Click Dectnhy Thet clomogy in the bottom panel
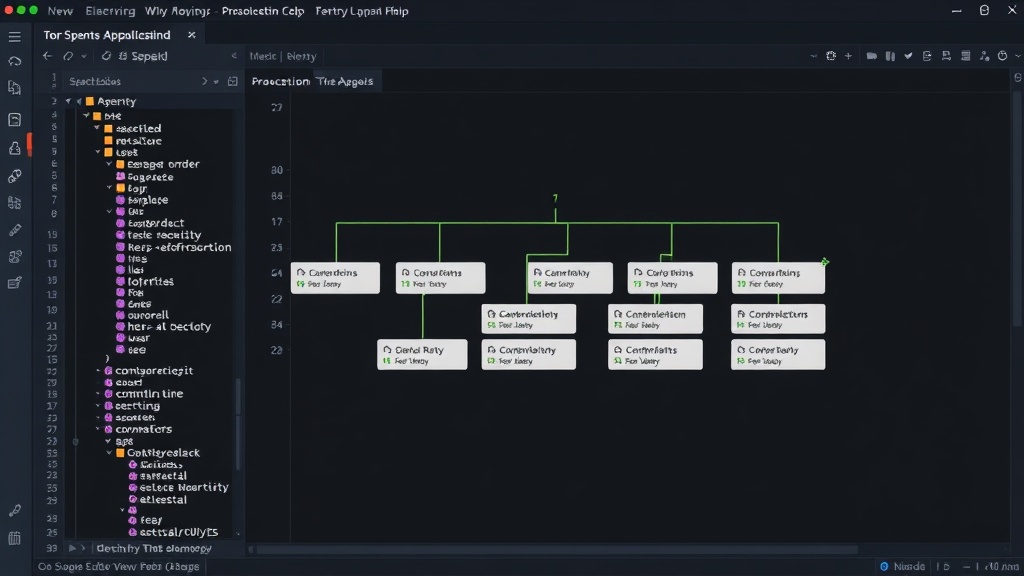This screenshot has width=1024, height=576. tap(154, 548)
